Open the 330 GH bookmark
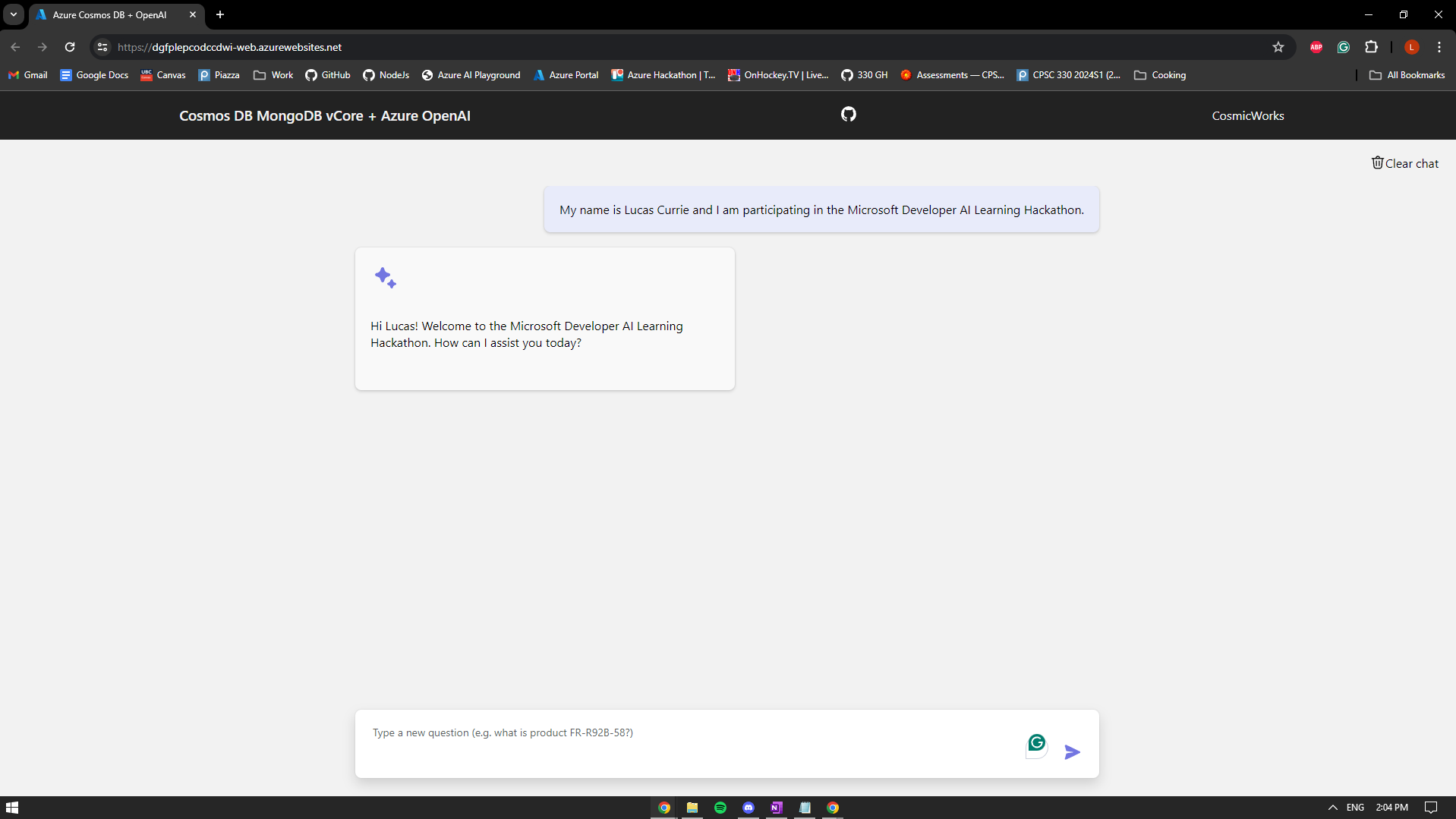Image resolution: width=1456 pixels, height=819 pixels. (865, 75)
